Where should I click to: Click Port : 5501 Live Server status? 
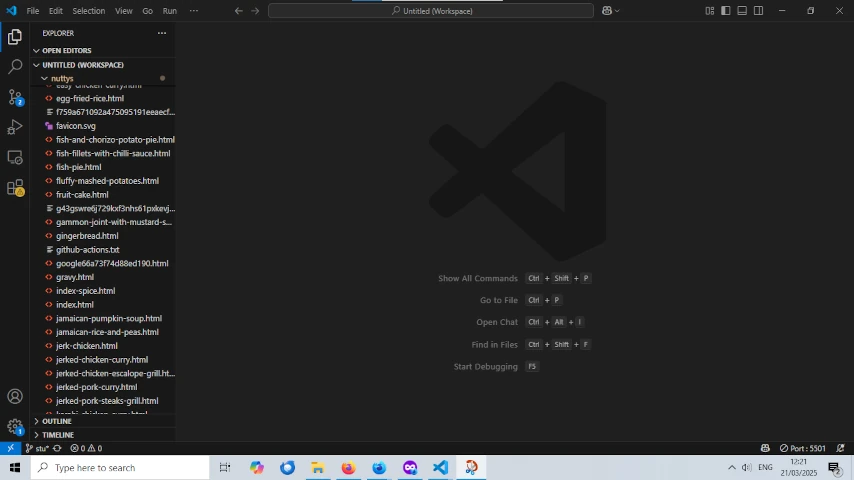click(802, 448)
